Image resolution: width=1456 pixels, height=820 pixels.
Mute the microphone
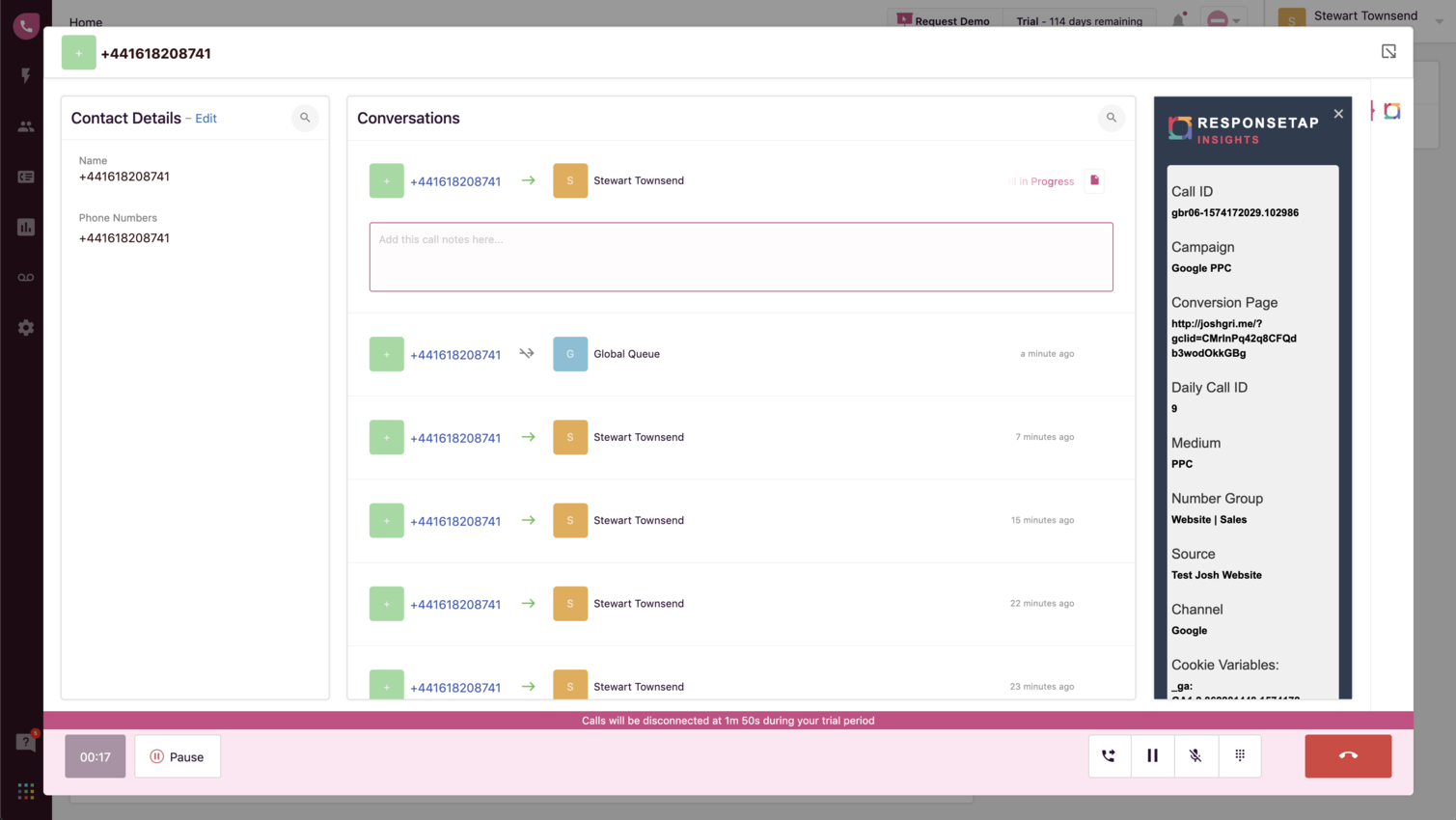tap(1196, 755)
